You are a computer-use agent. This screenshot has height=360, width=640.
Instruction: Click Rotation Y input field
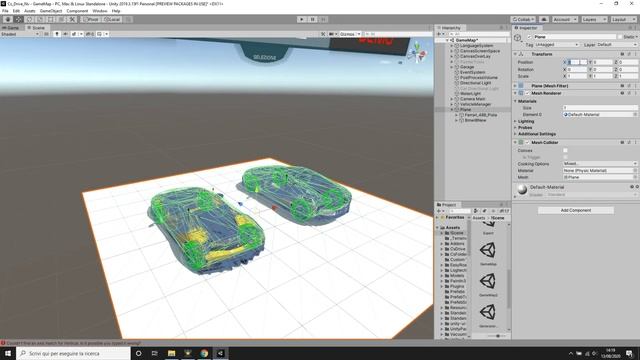(x=603, y=69)
